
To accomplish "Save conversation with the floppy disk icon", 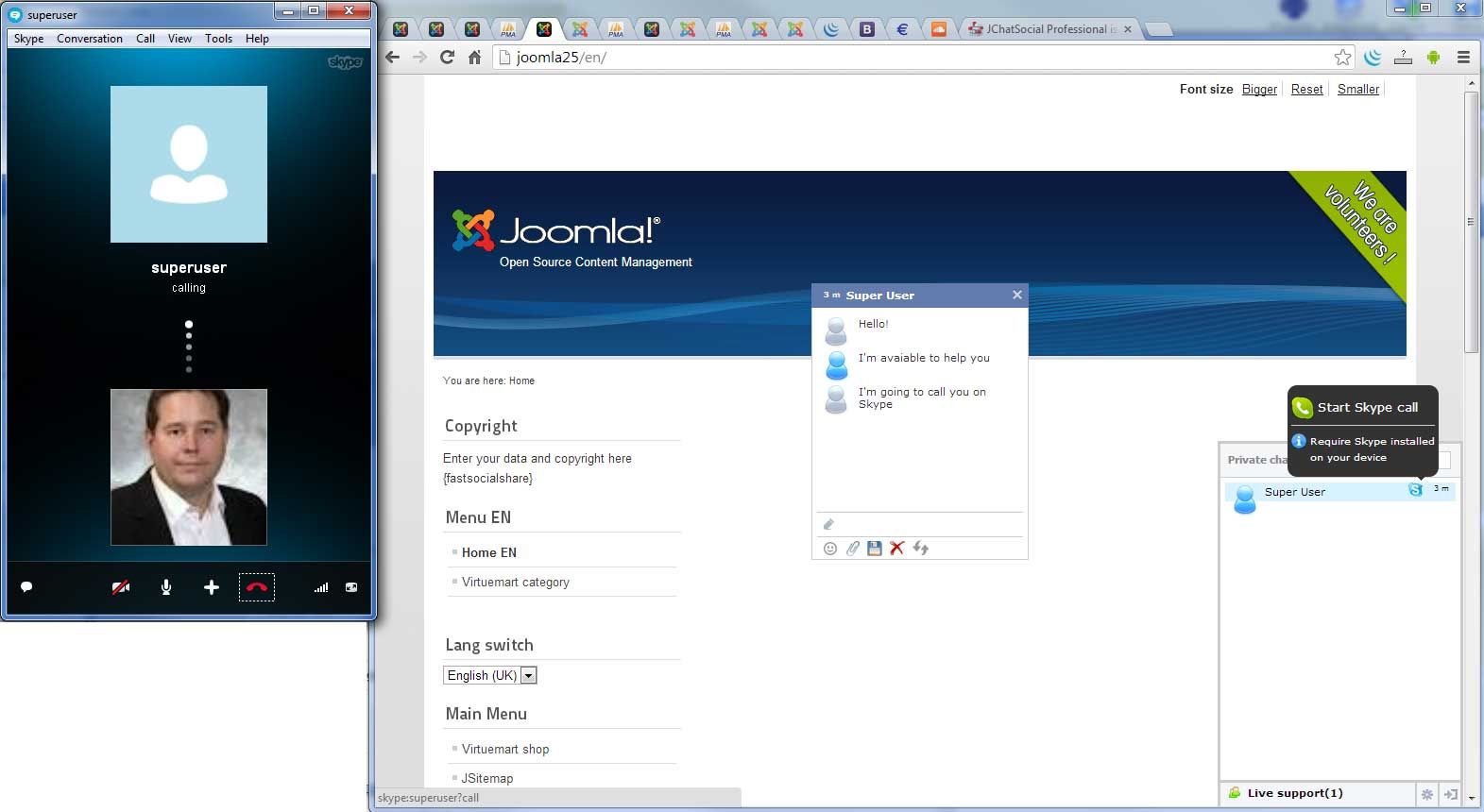I will pos(875,549).
